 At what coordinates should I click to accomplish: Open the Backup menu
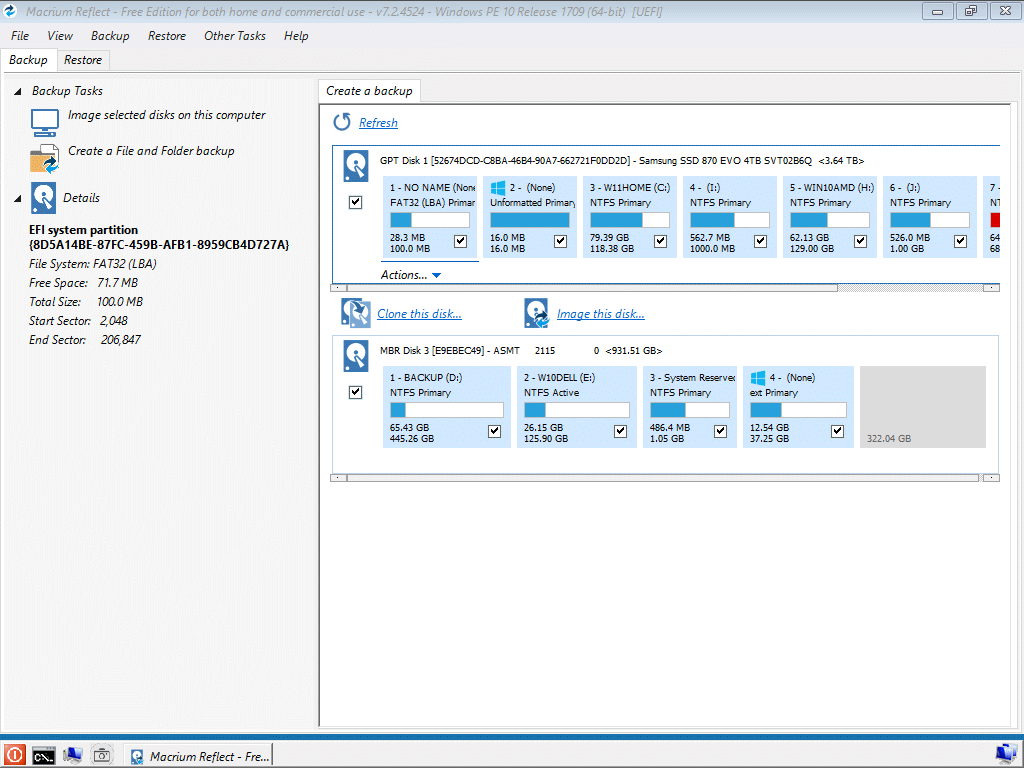pos(110,36)
